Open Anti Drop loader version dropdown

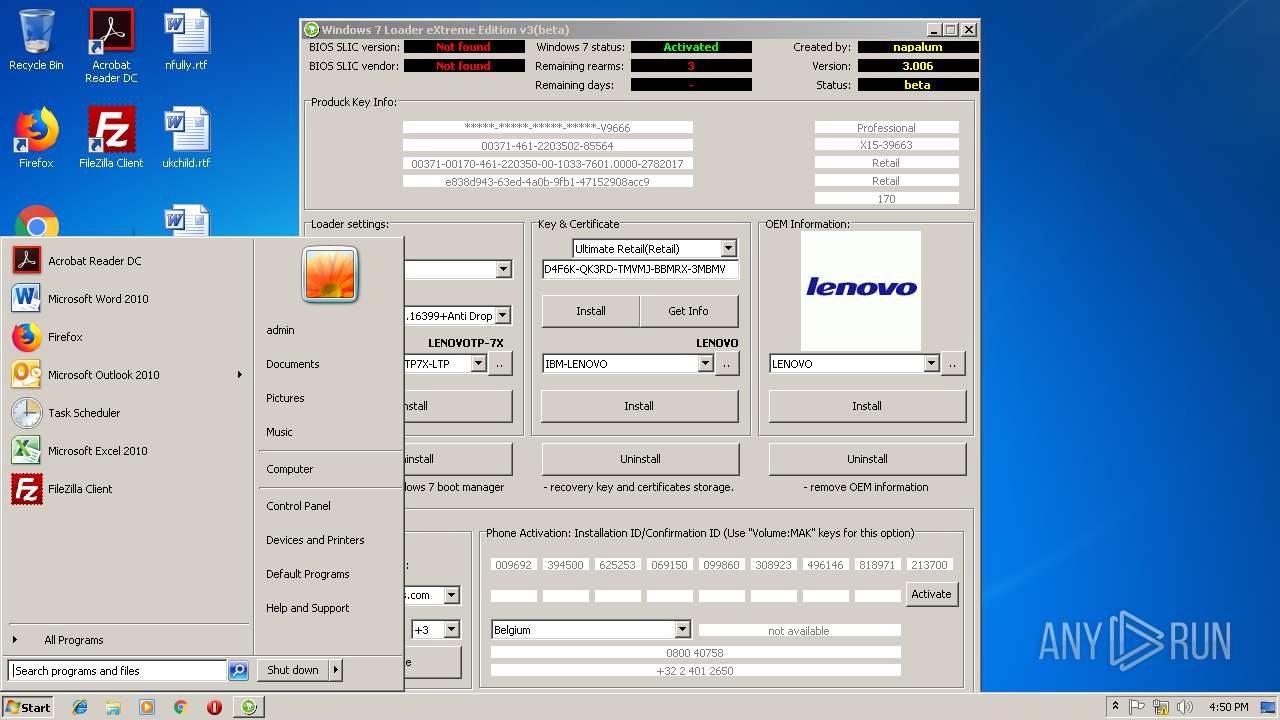503,316
